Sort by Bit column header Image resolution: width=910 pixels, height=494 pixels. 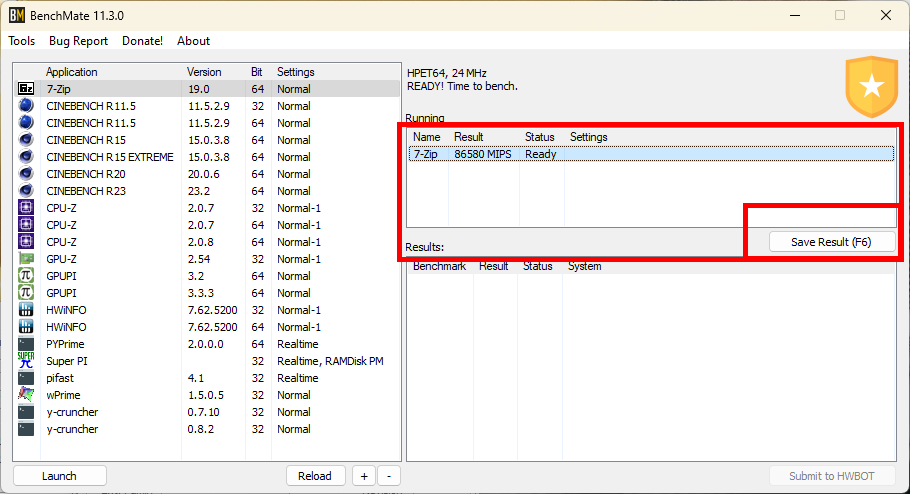[x=257, y=72]
